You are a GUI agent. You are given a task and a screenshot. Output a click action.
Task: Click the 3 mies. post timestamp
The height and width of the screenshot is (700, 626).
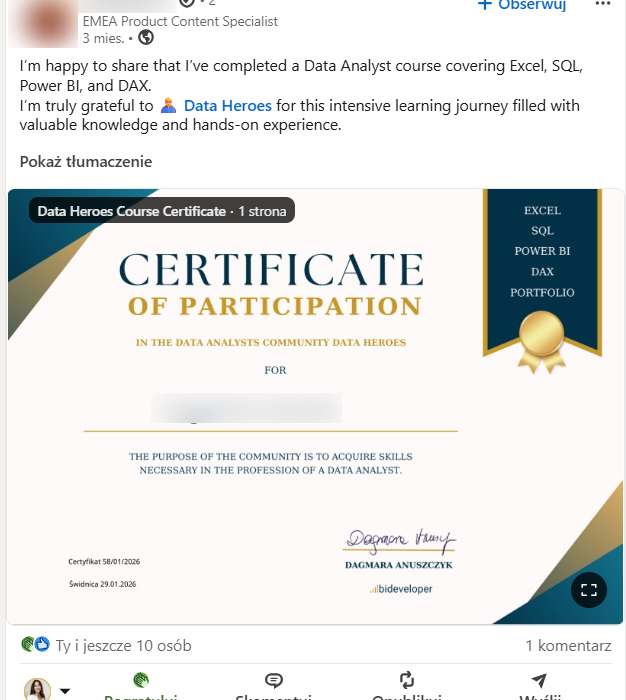click(103, 38)
